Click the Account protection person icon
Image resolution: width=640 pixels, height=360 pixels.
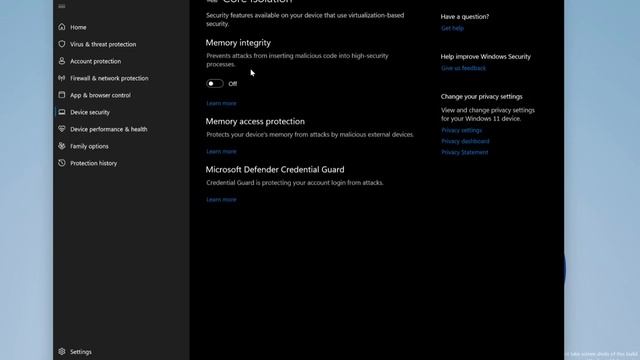(x=62, y=61)
